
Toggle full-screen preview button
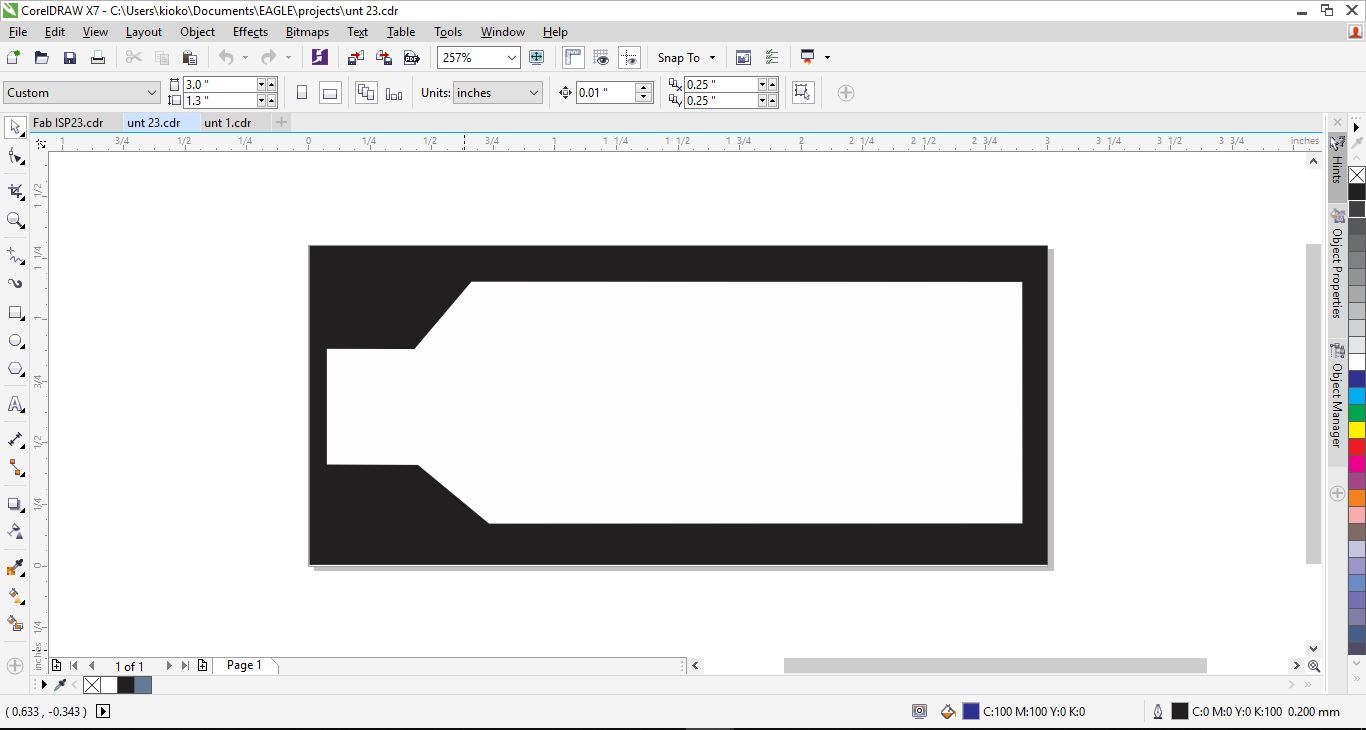[x=537, y=58]
